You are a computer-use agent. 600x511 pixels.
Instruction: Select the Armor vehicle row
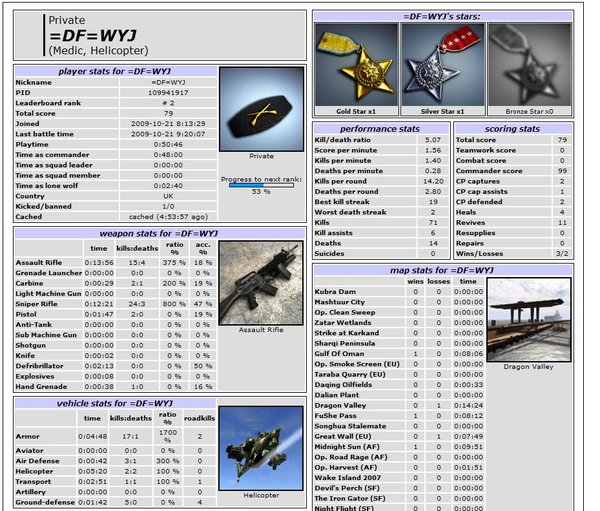[x=116, y=436]
